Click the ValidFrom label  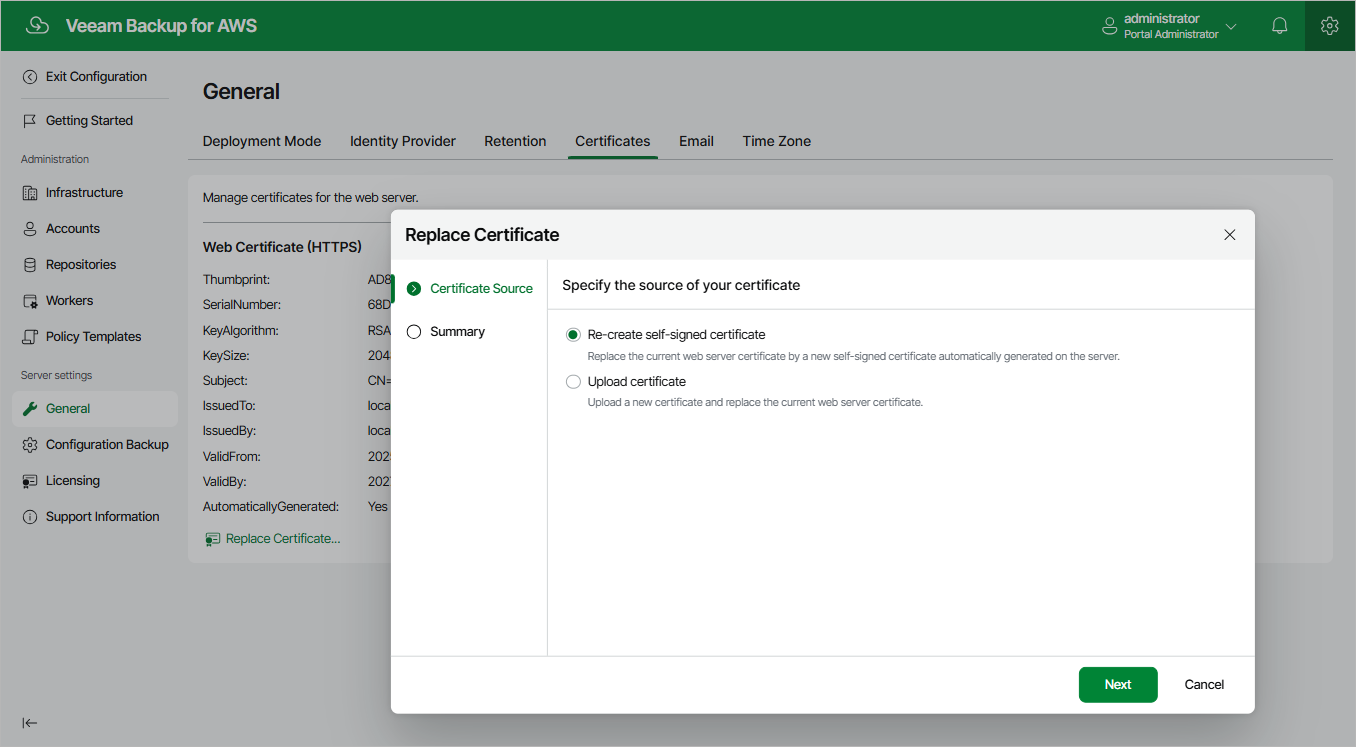[232, 457]
